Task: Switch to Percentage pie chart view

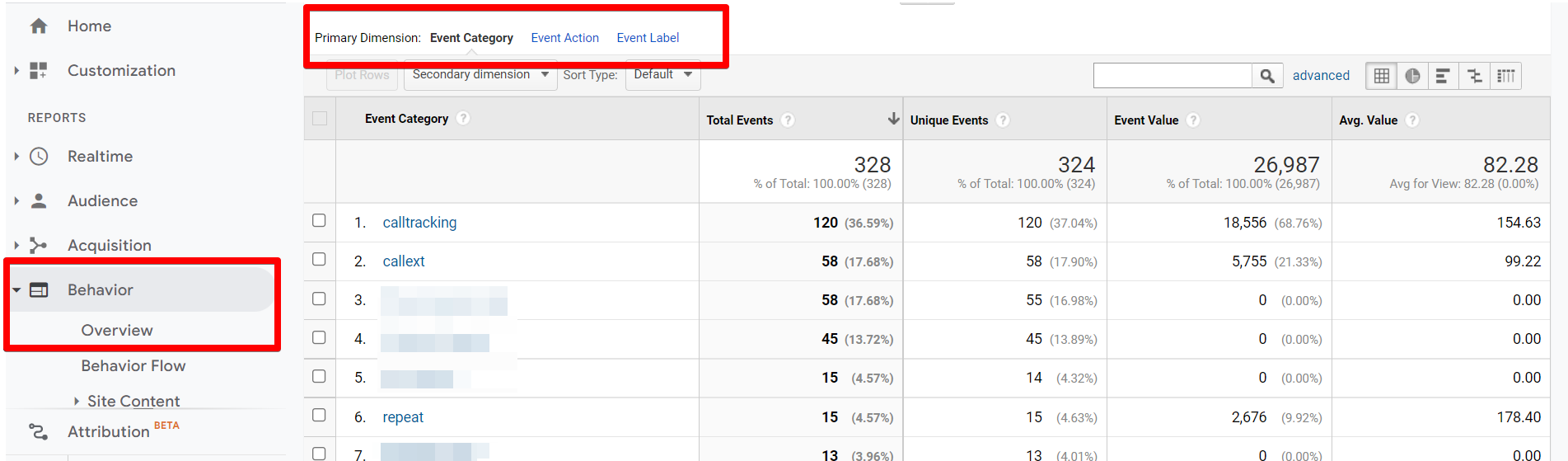Action: (1412, 76)
